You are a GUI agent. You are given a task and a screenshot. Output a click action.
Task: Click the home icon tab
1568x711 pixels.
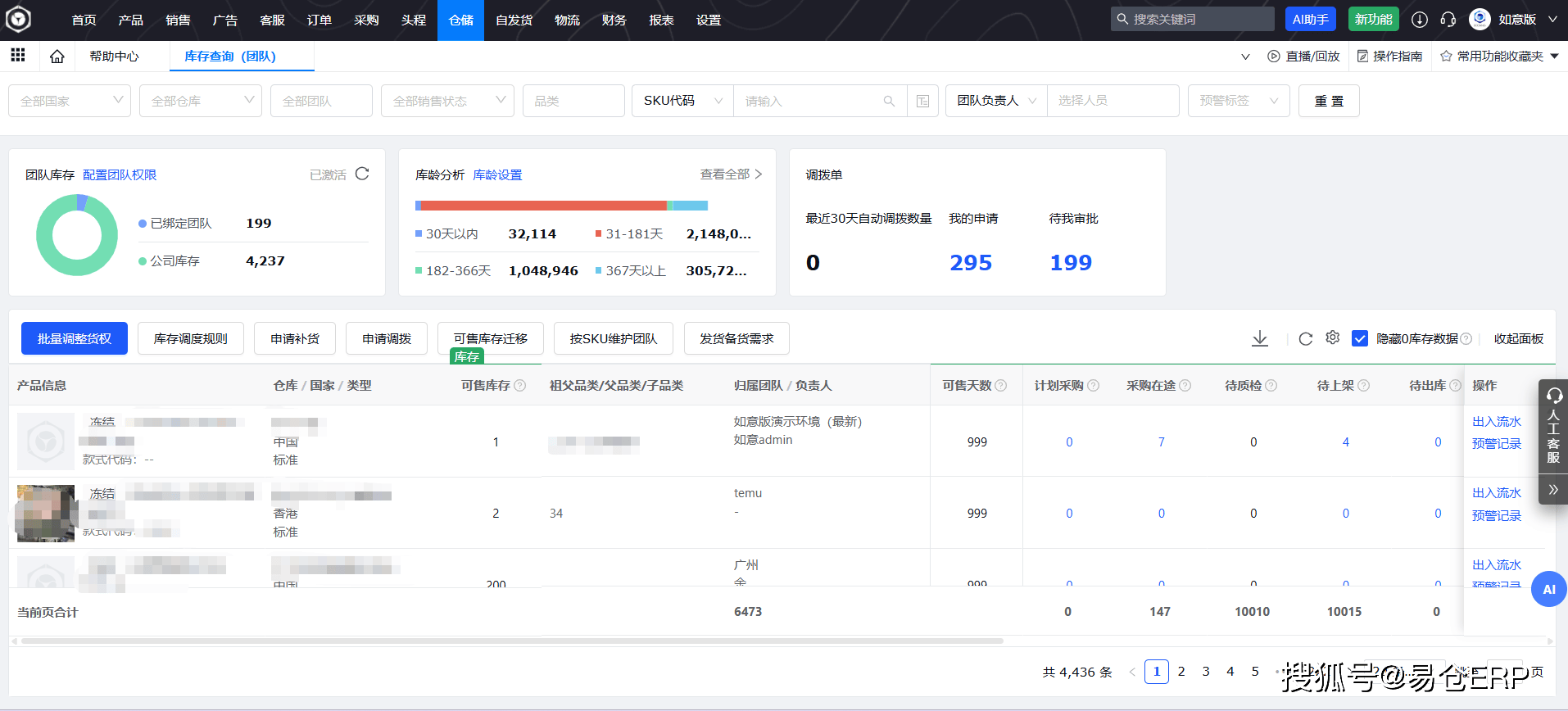click(57, 57)
